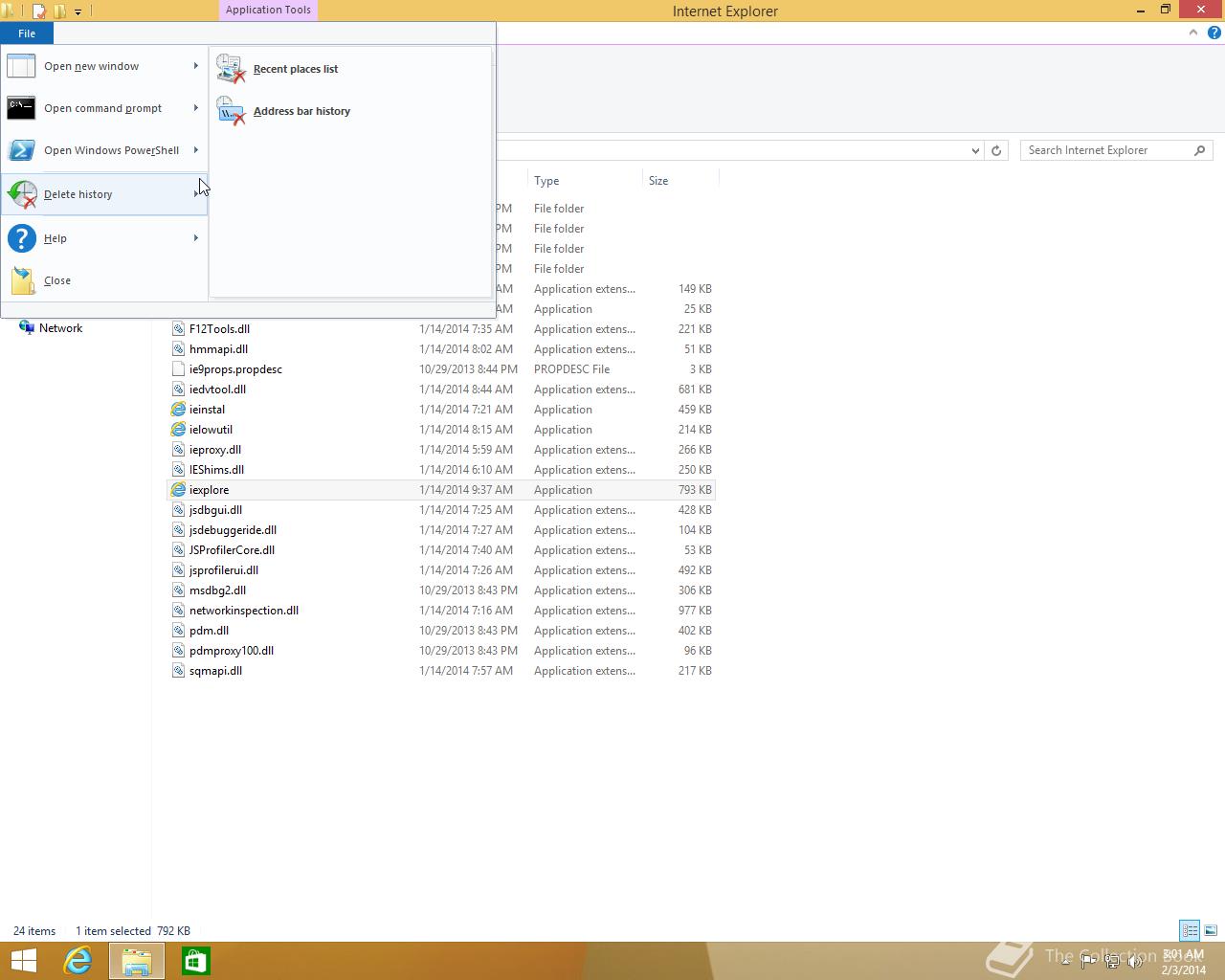1225x980 pixels.
Task: Expand the Help submenu arrow
Action: 195,238
